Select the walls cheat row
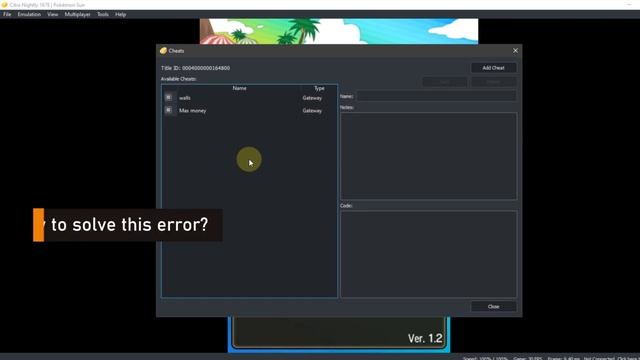The width and height of the screenshot is (640, 360). 249,98
